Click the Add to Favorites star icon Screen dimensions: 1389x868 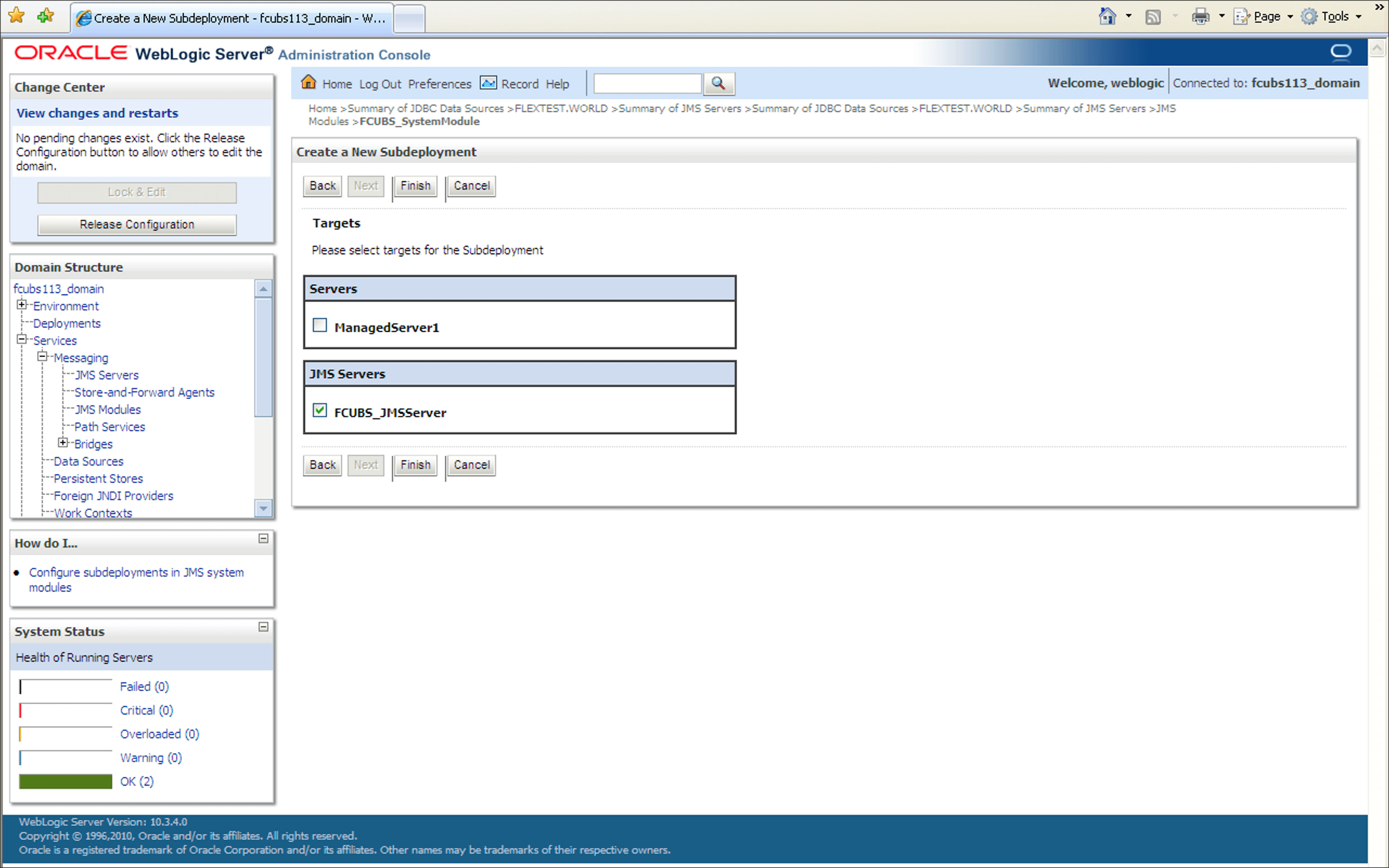tap(46, 16)
